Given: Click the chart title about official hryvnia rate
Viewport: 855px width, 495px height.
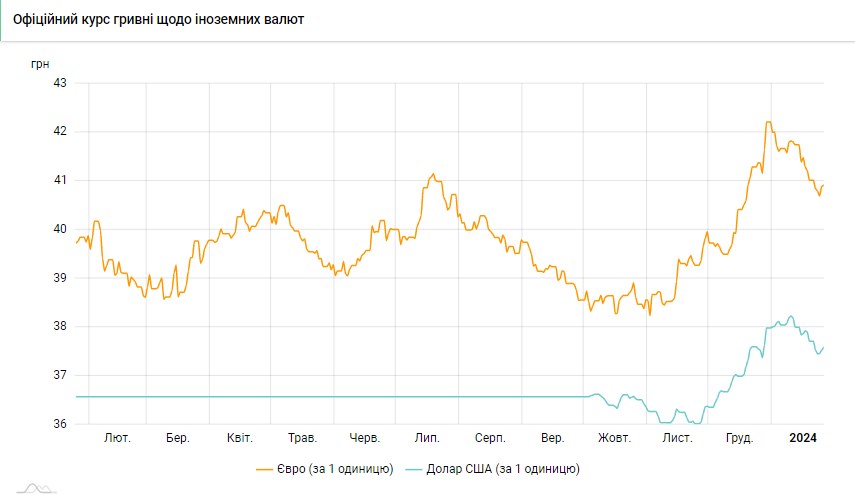Looking at the screenshot, I should tap(166, 20).
